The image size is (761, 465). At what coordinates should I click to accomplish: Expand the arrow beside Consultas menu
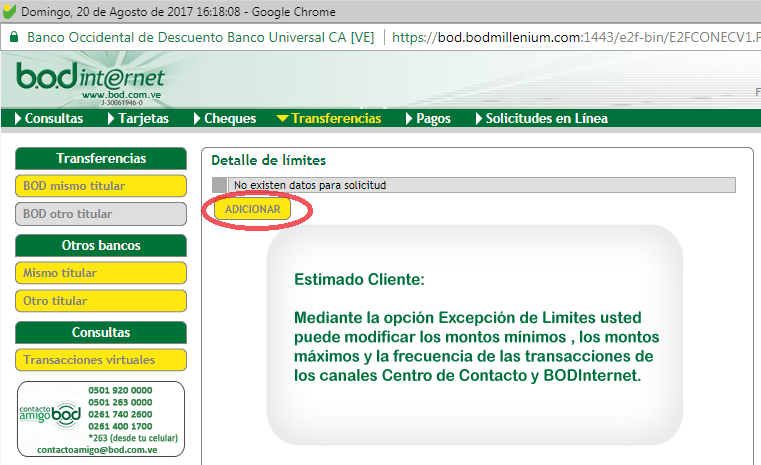[x=18, y=118]
